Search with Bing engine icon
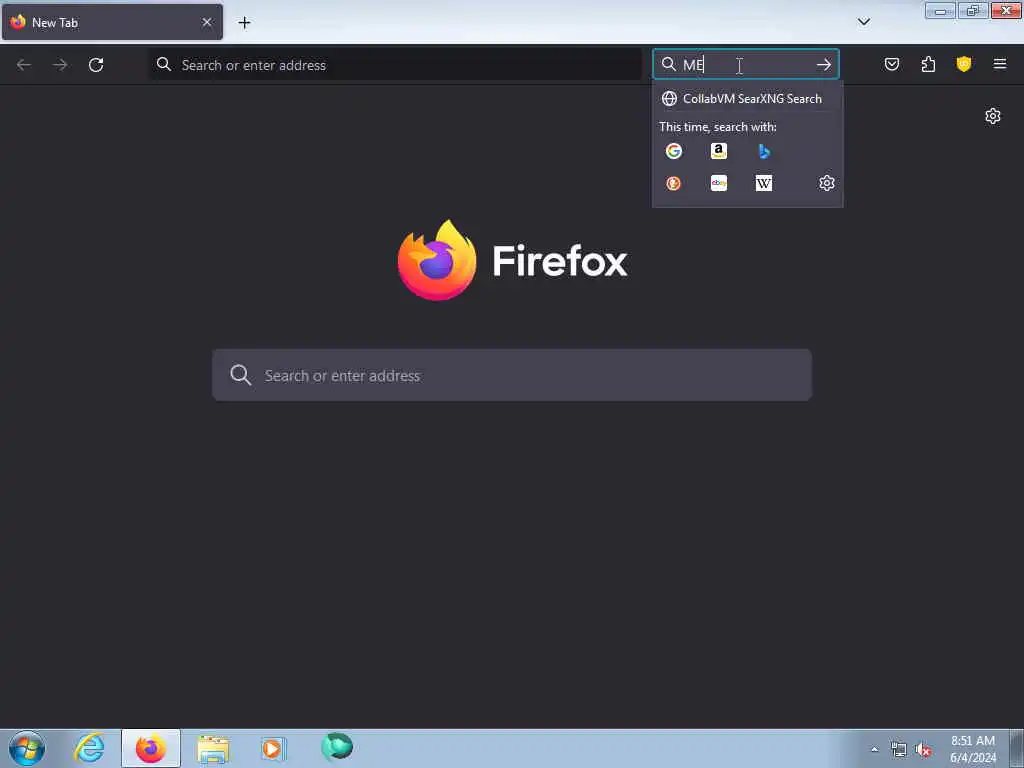 (x=763, y=151)
